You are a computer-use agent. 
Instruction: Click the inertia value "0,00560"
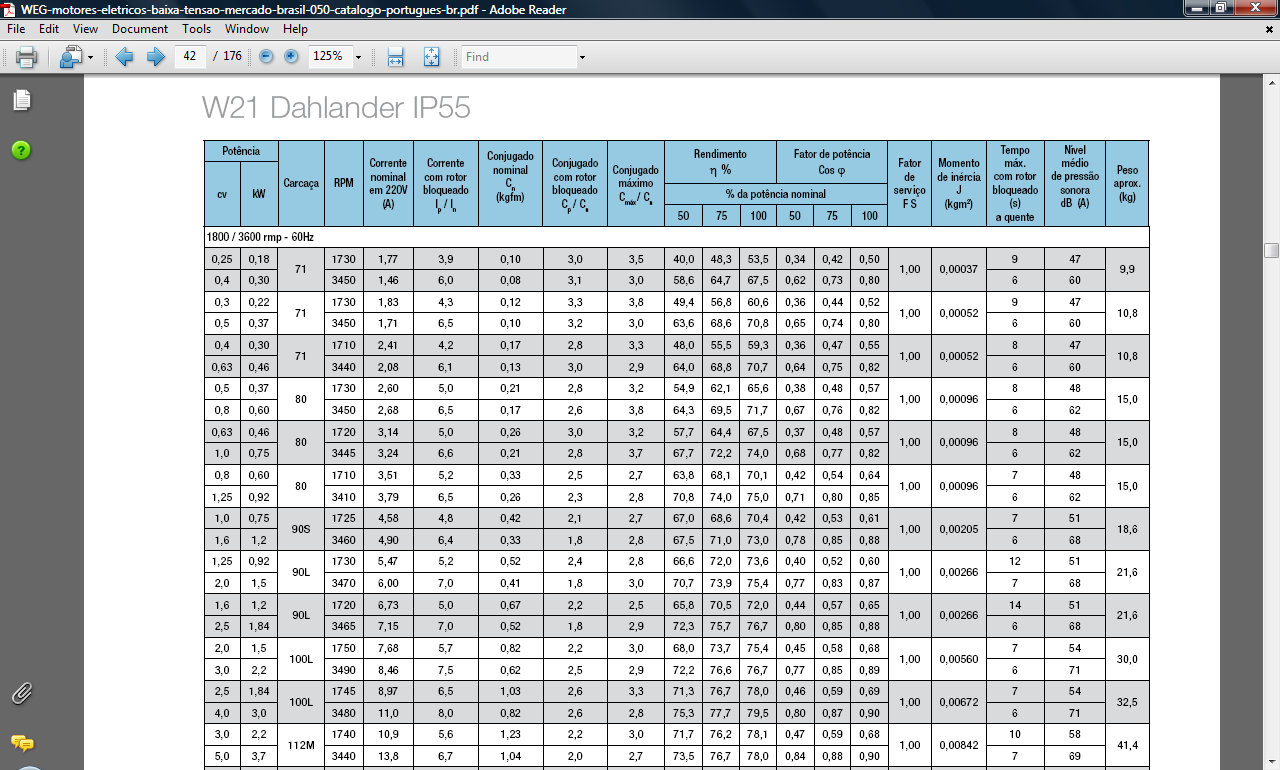tap(959, 659)
